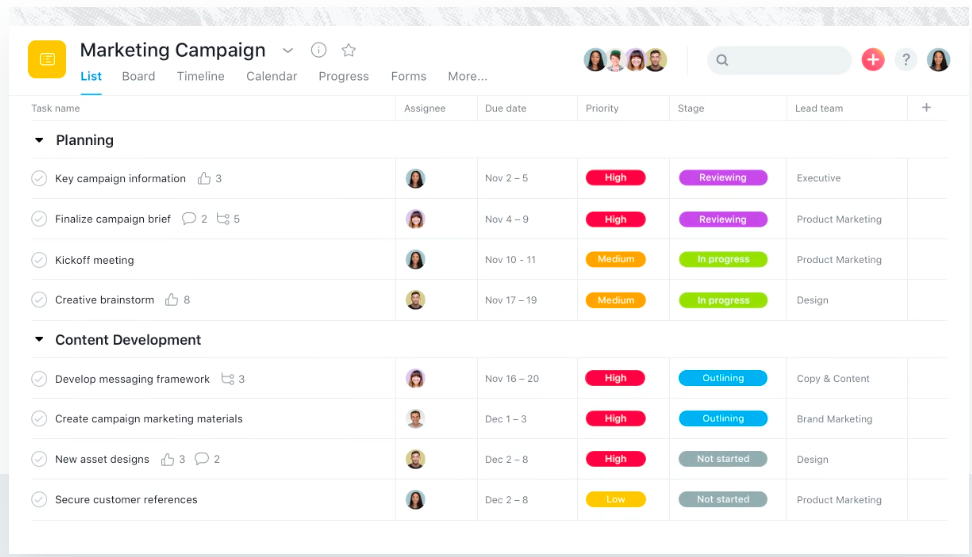972x557 pixels.
Task: Click assignee avatar for Create campaign marketing materials
Action: 415,419
